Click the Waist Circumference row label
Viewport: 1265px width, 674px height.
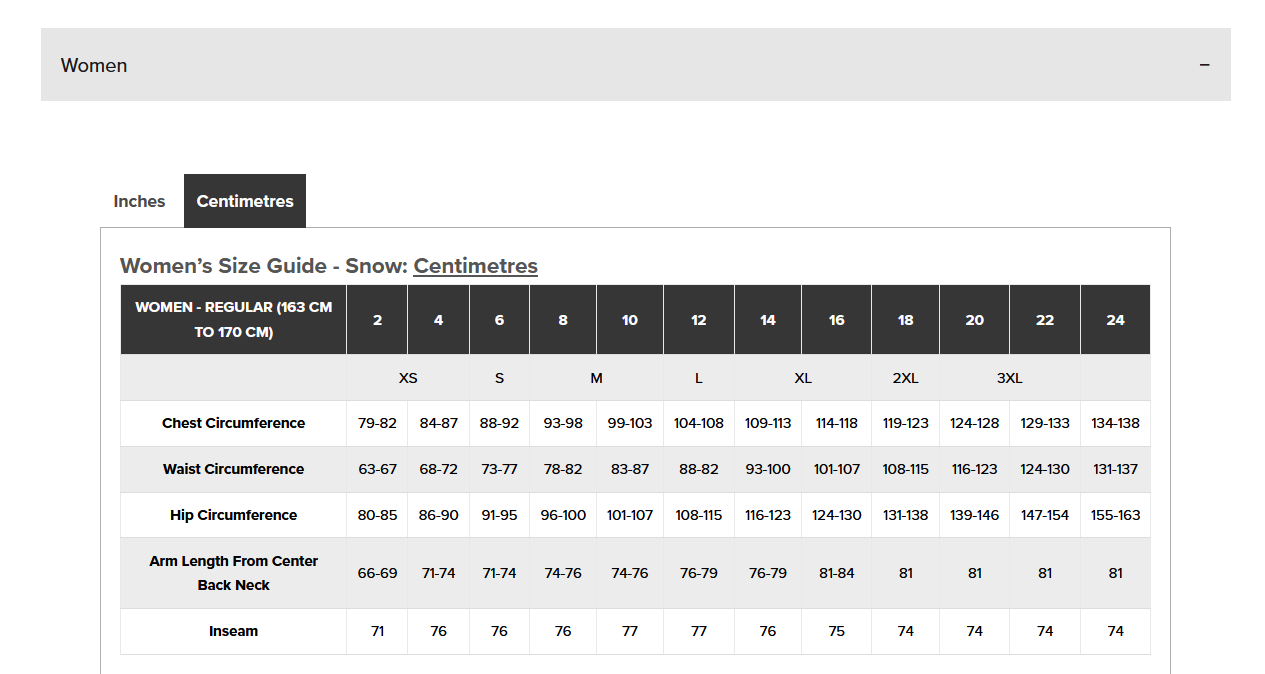(233, 469)
